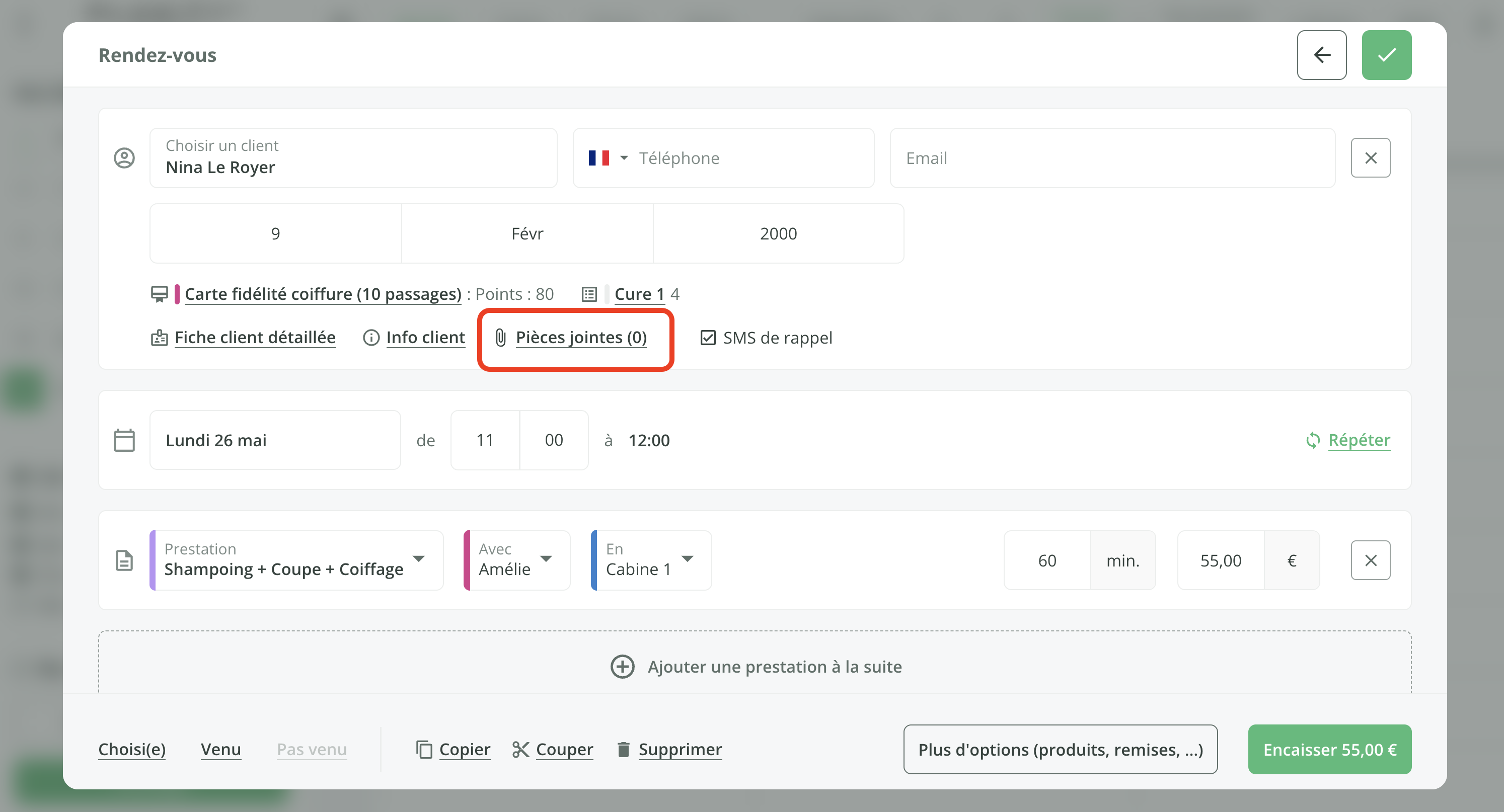Cut the appointment using the Couper scissors icon
This screenshot has height=812, width=1504.
click(521, 749)
